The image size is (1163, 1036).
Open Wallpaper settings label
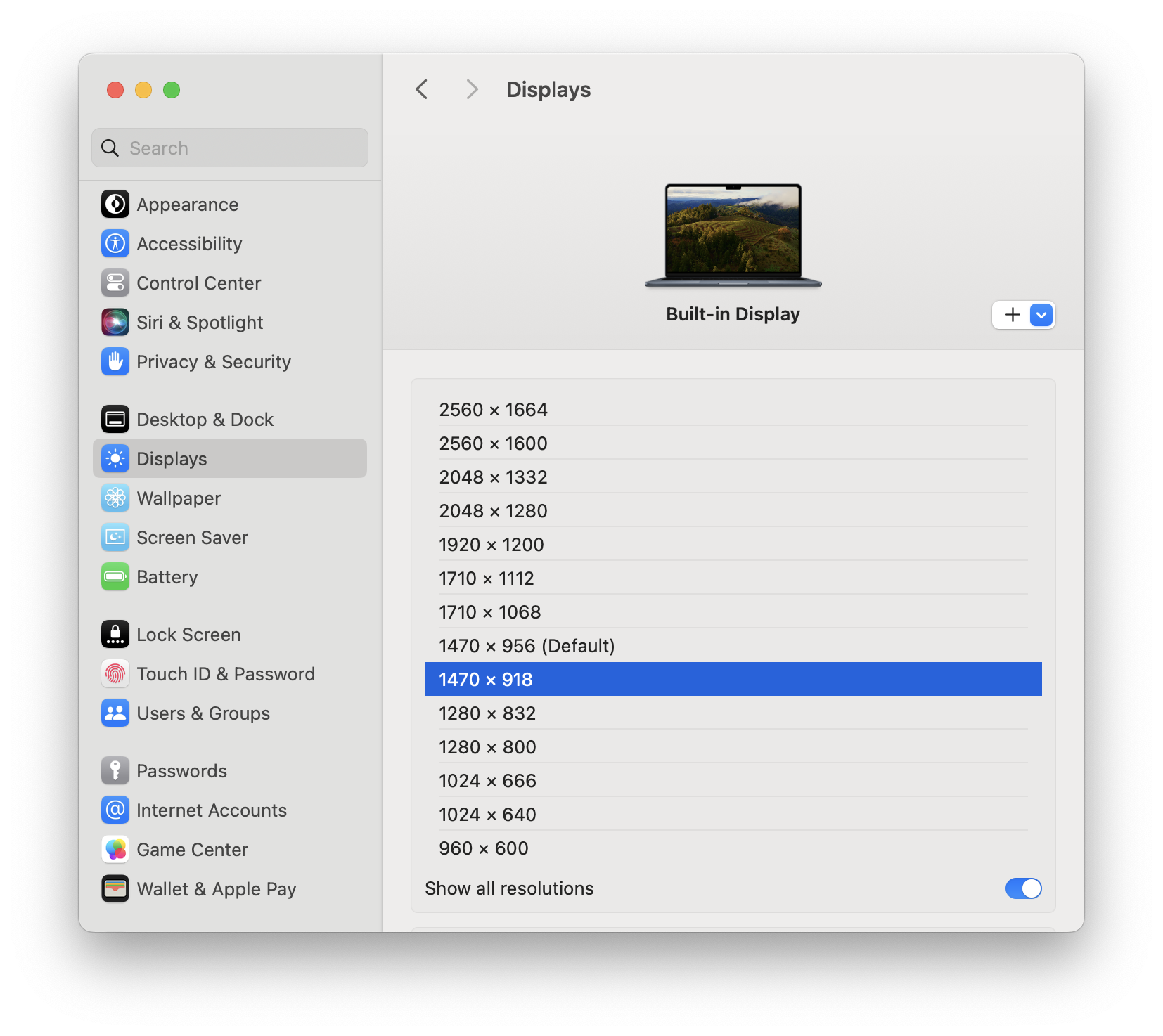pos(179,498)
